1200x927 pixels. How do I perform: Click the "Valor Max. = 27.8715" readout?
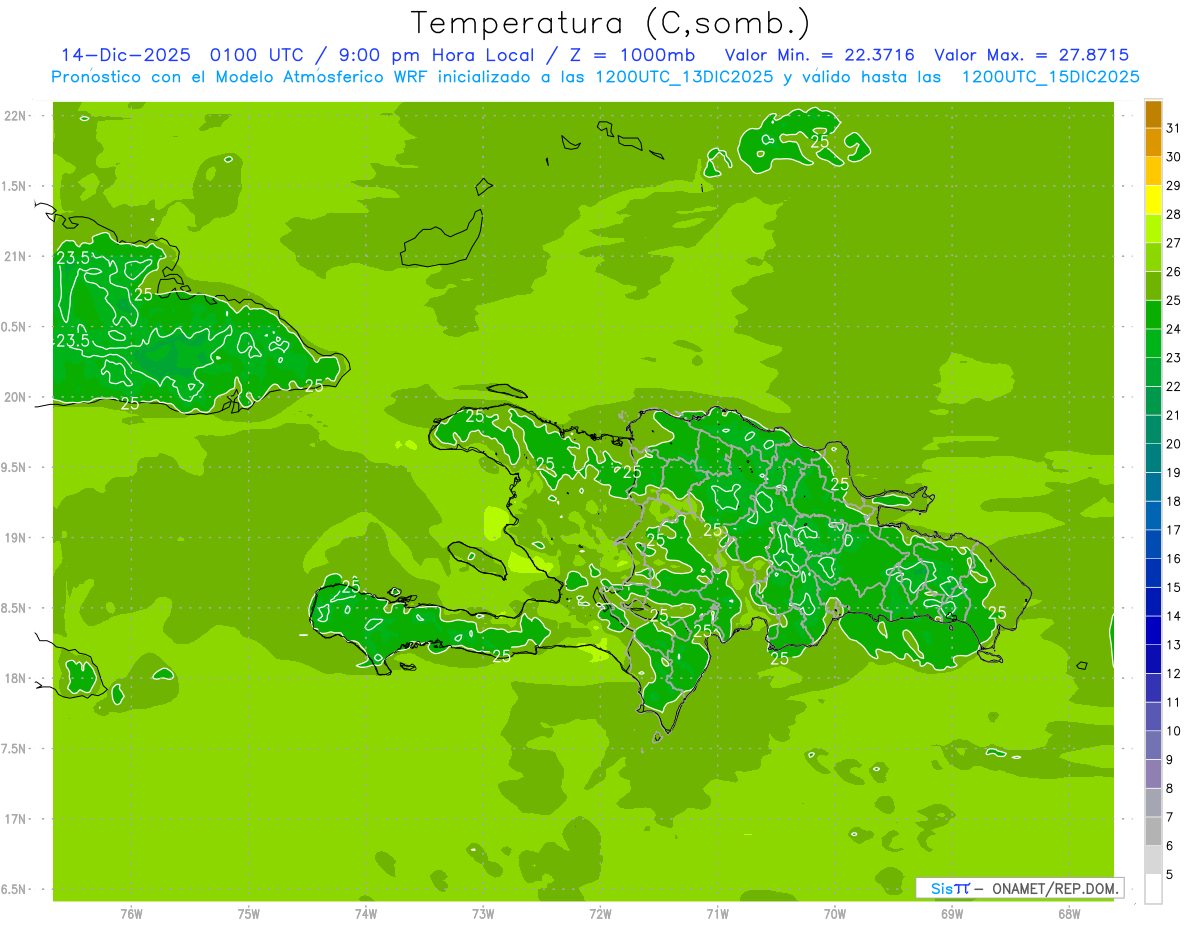[x=1032, y=55]
